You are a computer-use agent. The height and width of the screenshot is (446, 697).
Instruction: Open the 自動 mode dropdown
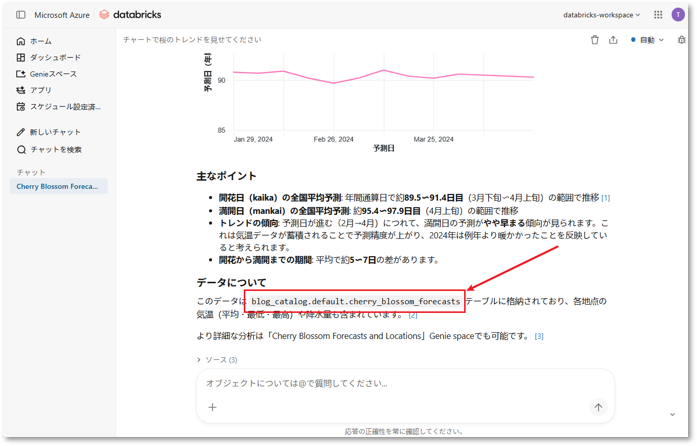pos(647,40)
